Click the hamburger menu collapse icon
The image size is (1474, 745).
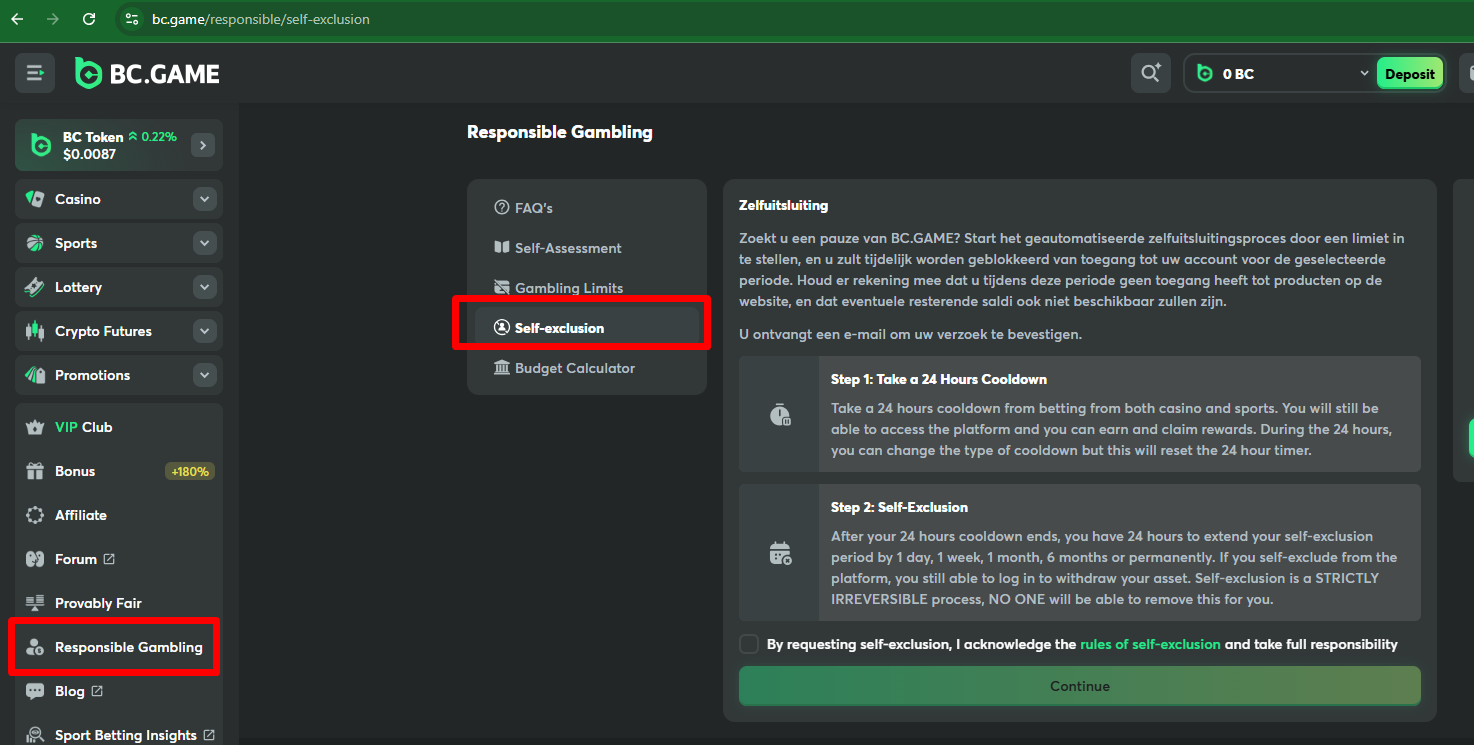pos(35,73)
